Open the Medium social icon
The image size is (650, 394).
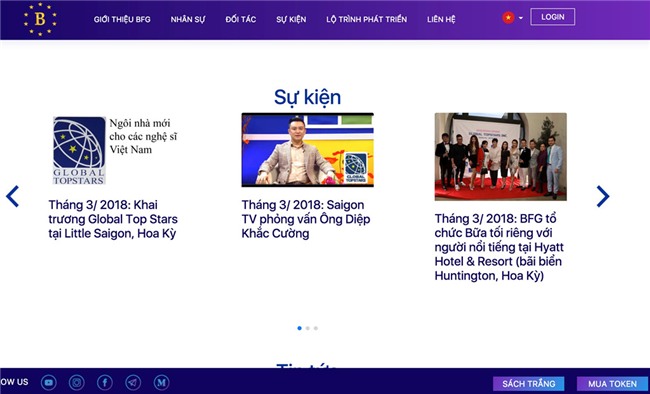click(161, 382)
